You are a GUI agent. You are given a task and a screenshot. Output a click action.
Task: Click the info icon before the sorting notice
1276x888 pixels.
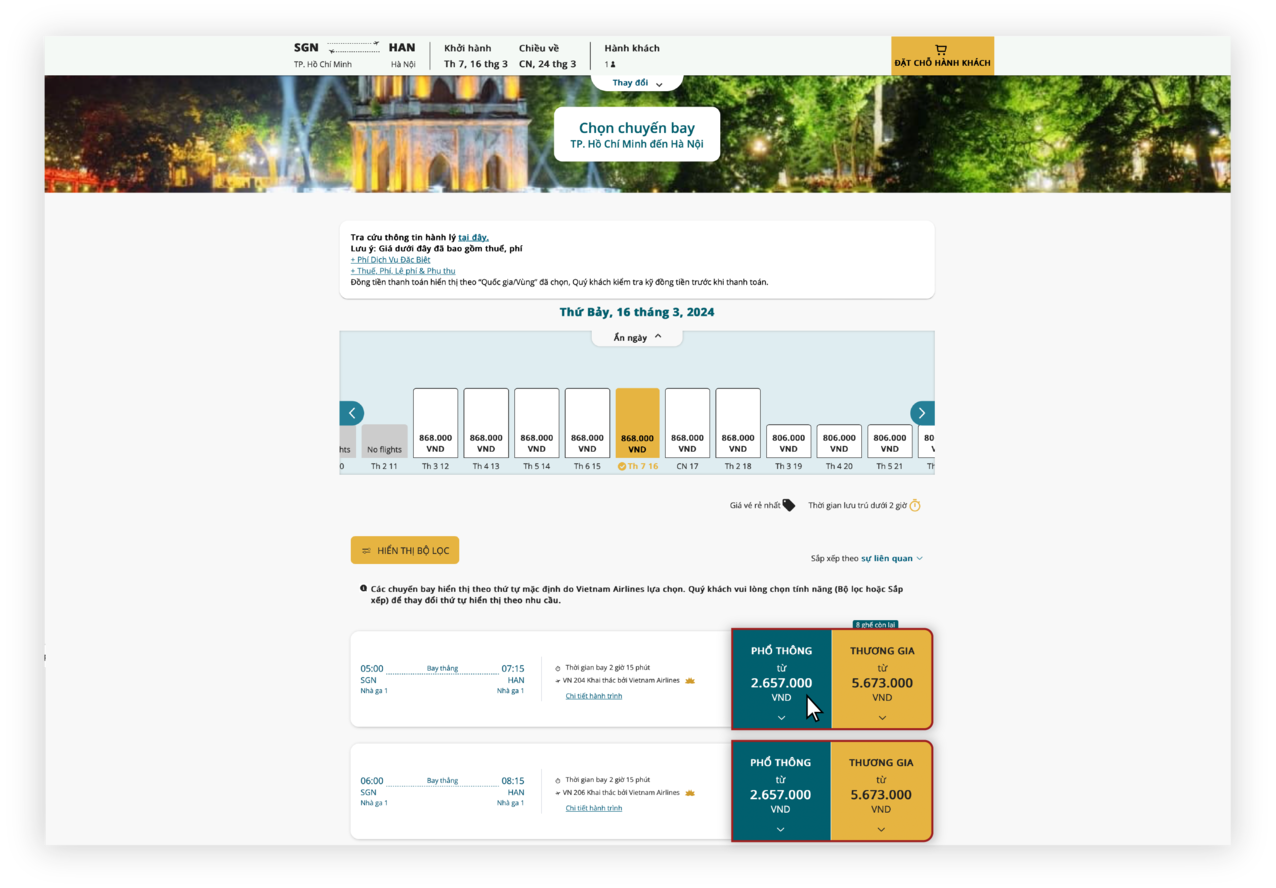point(361,588)
